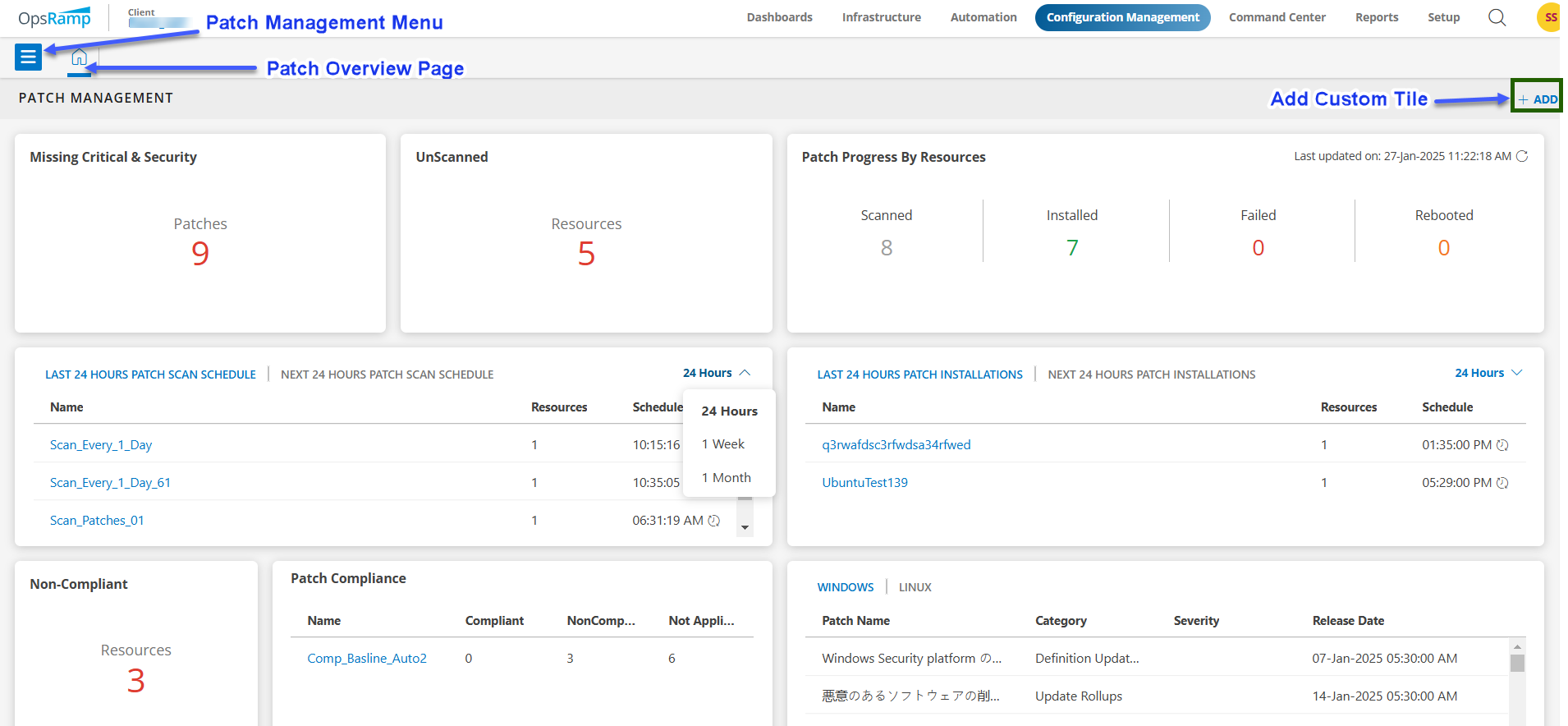Open the Infrastructure menu
The height and width of the screenshot is (726, 1568).
pos(881,17)
